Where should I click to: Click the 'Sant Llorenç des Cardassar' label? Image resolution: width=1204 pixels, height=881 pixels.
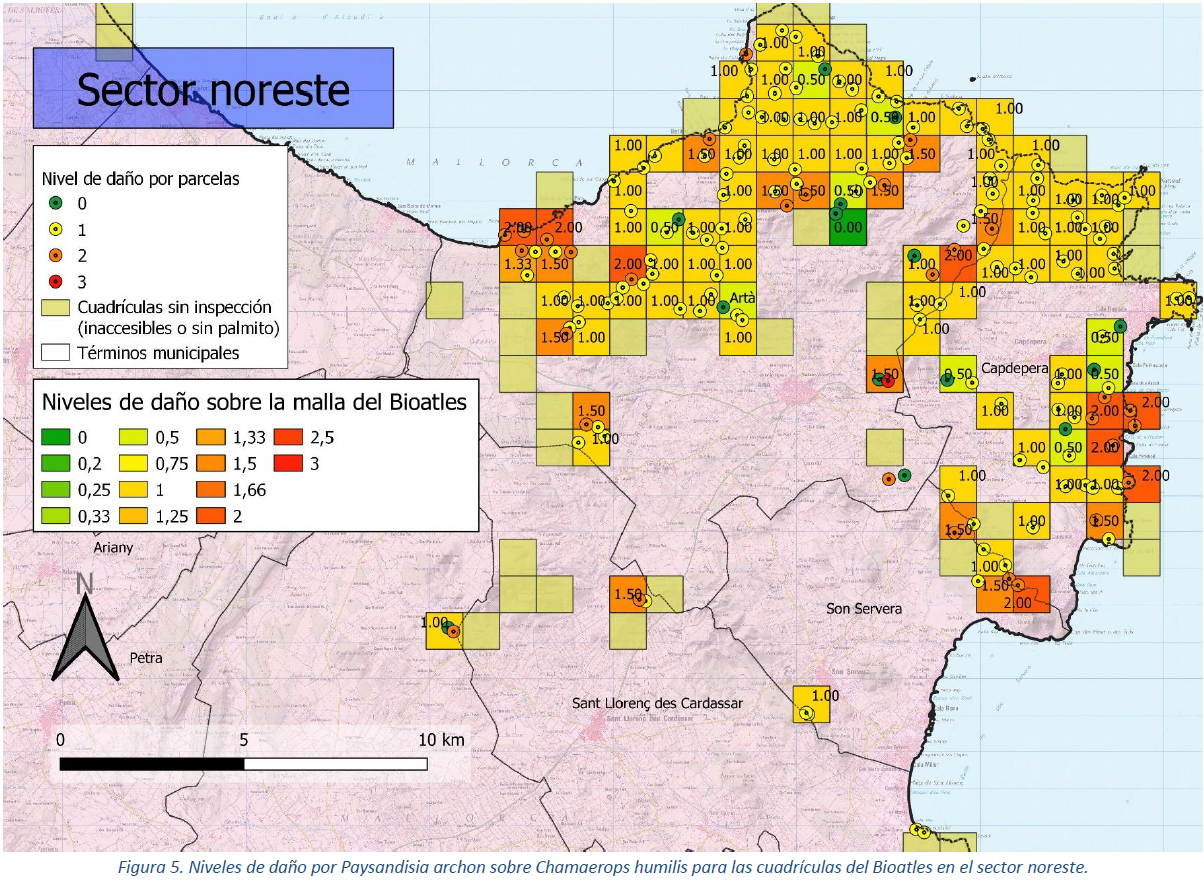point(657,703)
